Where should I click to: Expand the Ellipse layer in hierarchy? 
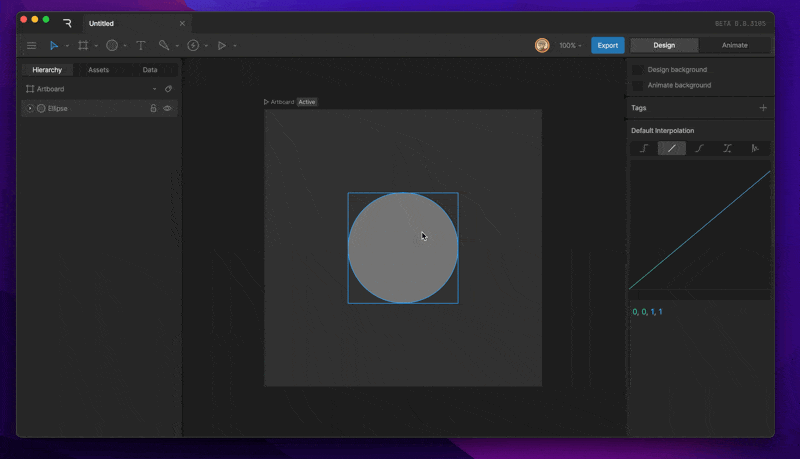[30, 108]
